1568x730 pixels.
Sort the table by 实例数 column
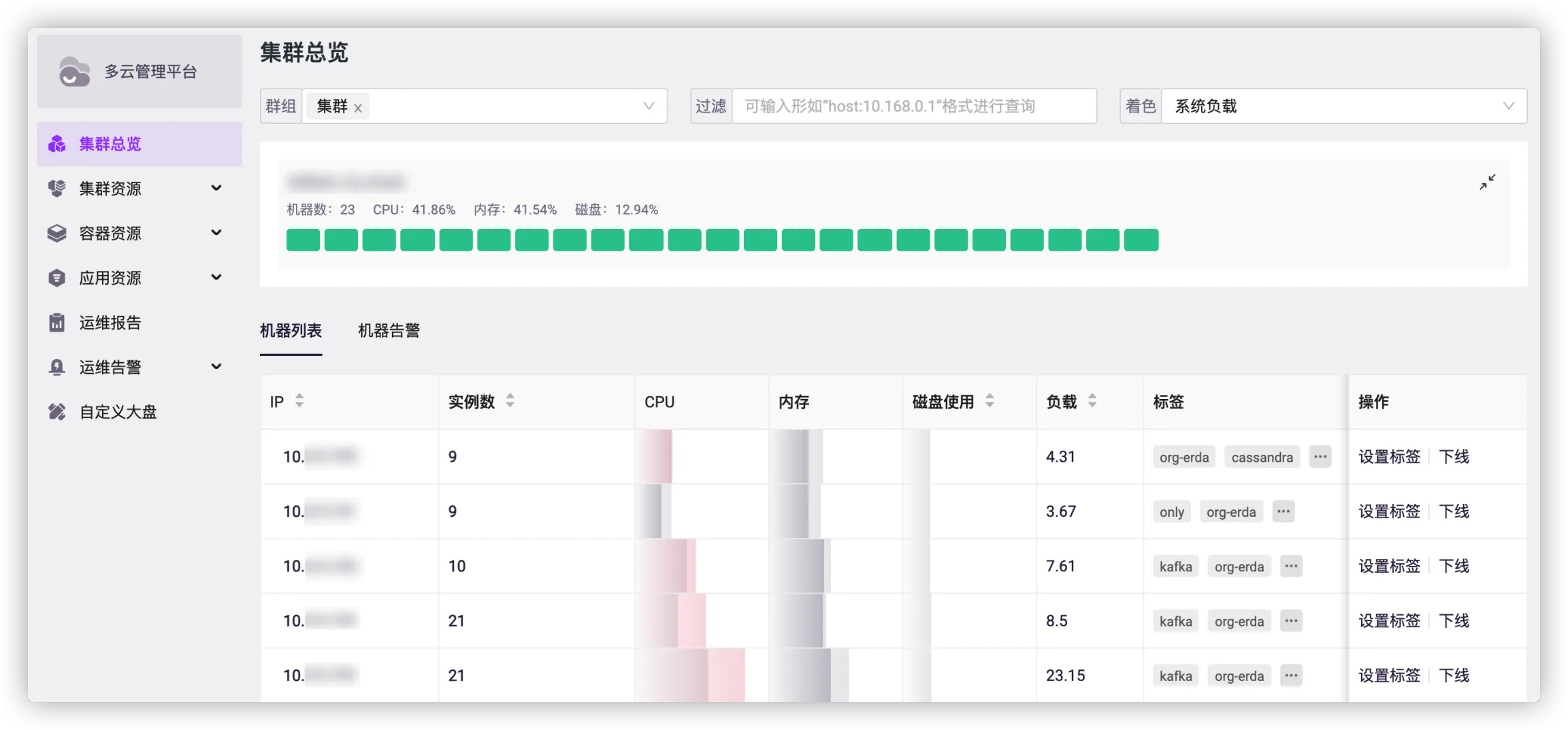point(510,401)
